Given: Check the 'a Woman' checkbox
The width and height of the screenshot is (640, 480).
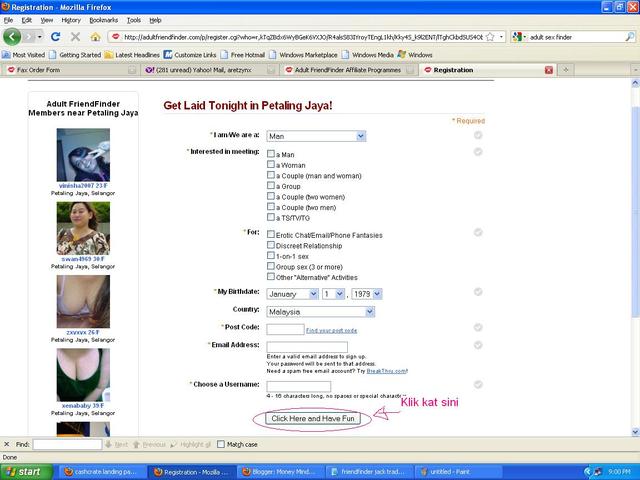Looking at the screenshot, I should (x=271, y=164).
